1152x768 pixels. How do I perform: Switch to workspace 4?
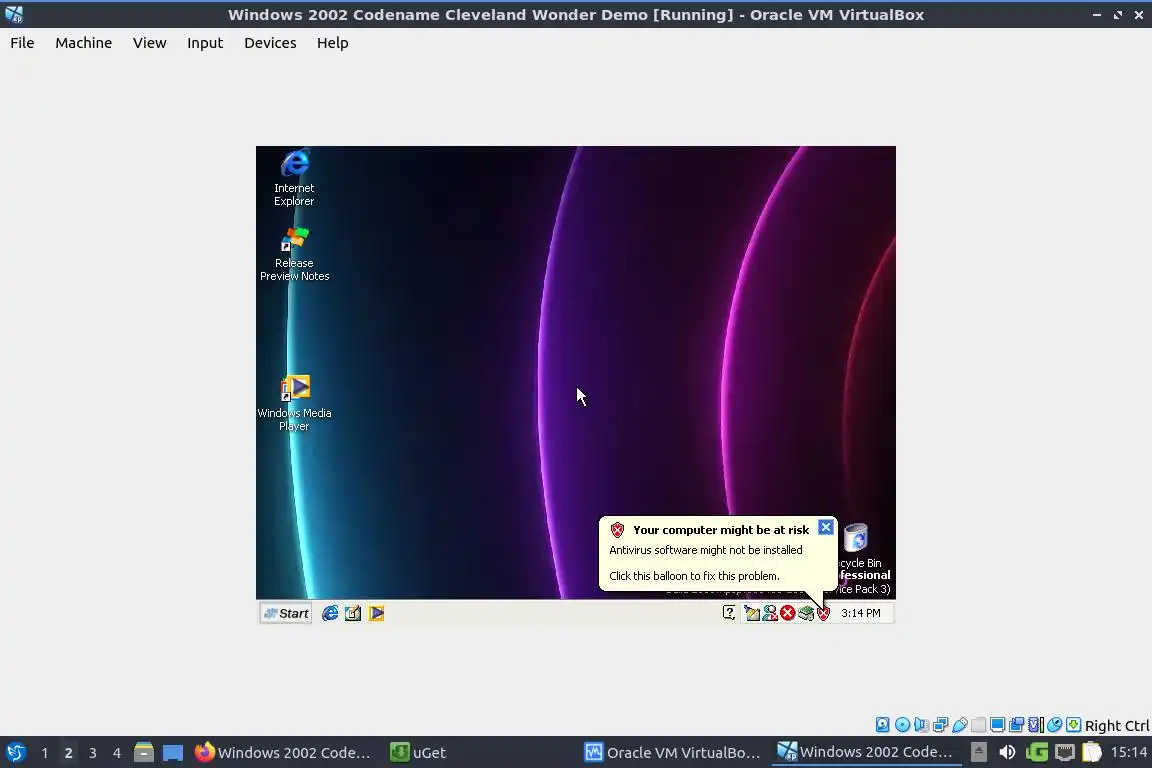[117, 753]
